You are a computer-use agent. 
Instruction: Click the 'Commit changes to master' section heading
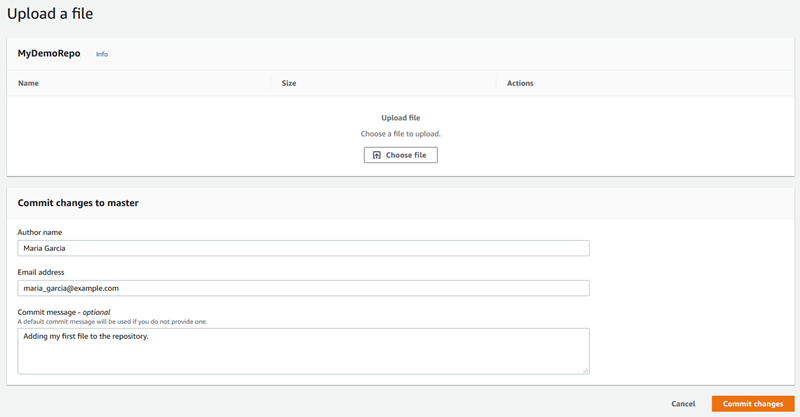(x=78, y=203)
